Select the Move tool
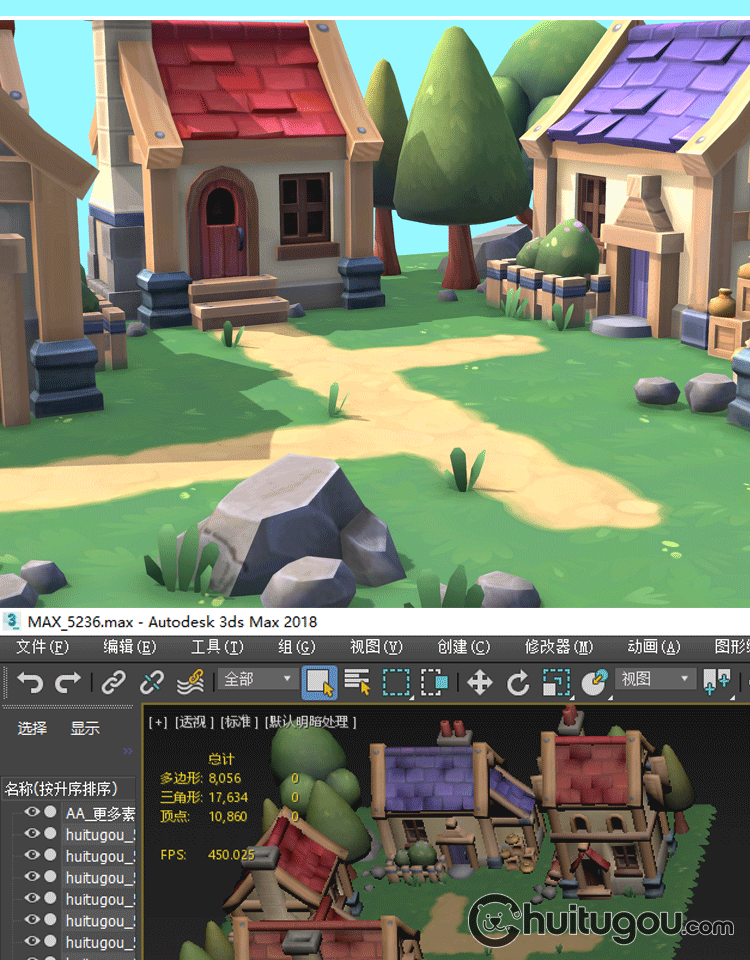 click(480, 683)
